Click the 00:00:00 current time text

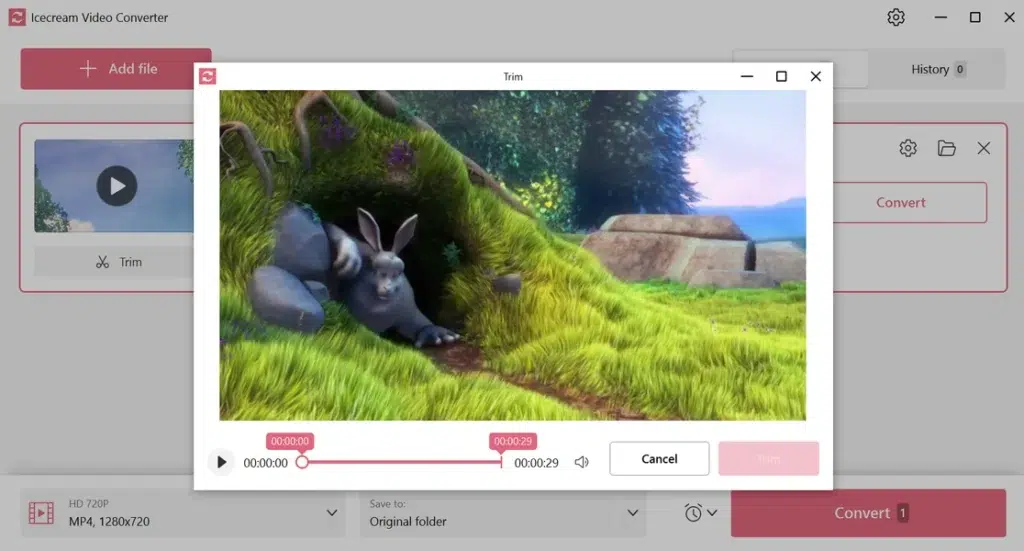(265, 463)
